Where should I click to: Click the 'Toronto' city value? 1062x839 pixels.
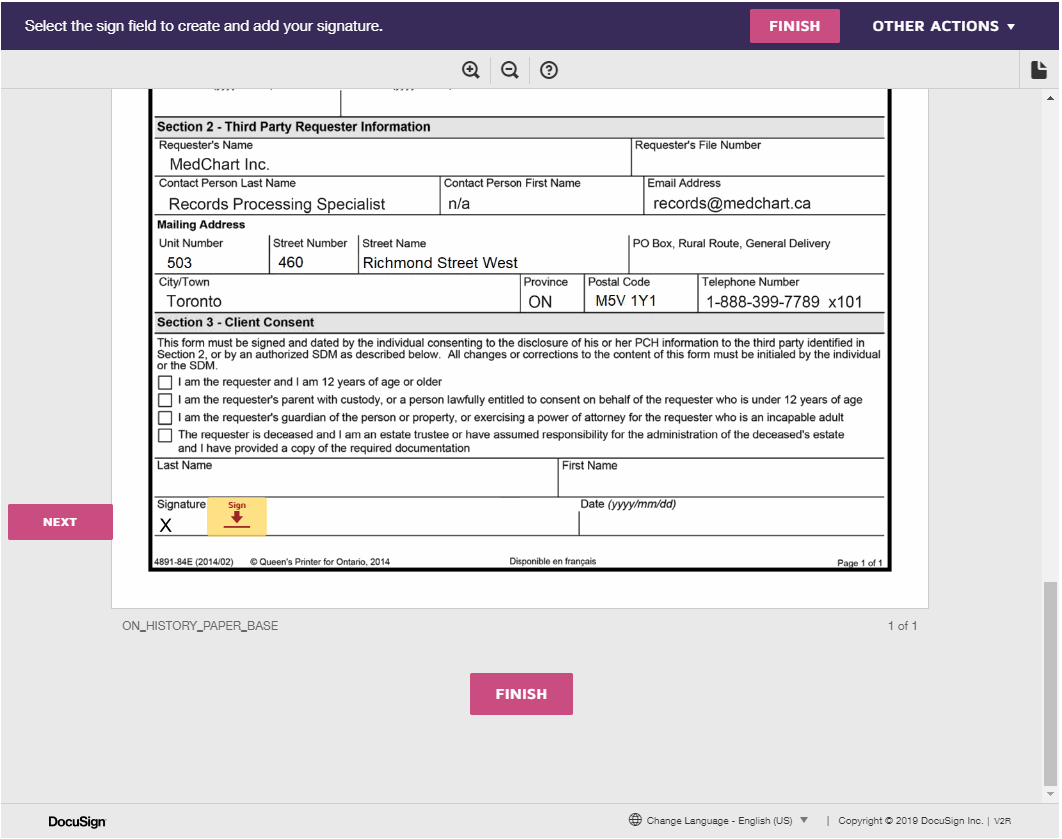pos(194,301)
